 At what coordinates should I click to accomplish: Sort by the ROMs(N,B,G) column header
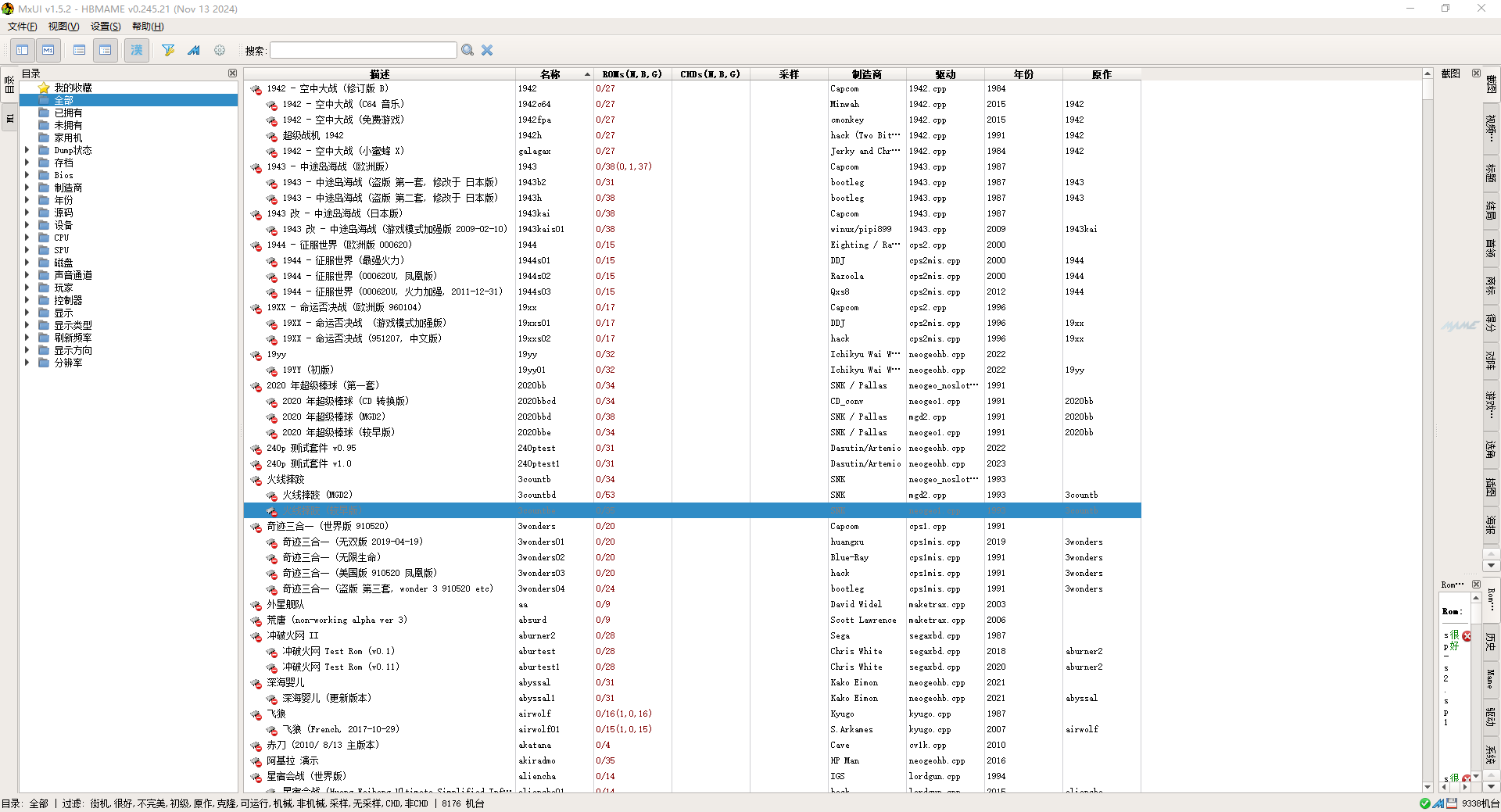tap(632, 74)
